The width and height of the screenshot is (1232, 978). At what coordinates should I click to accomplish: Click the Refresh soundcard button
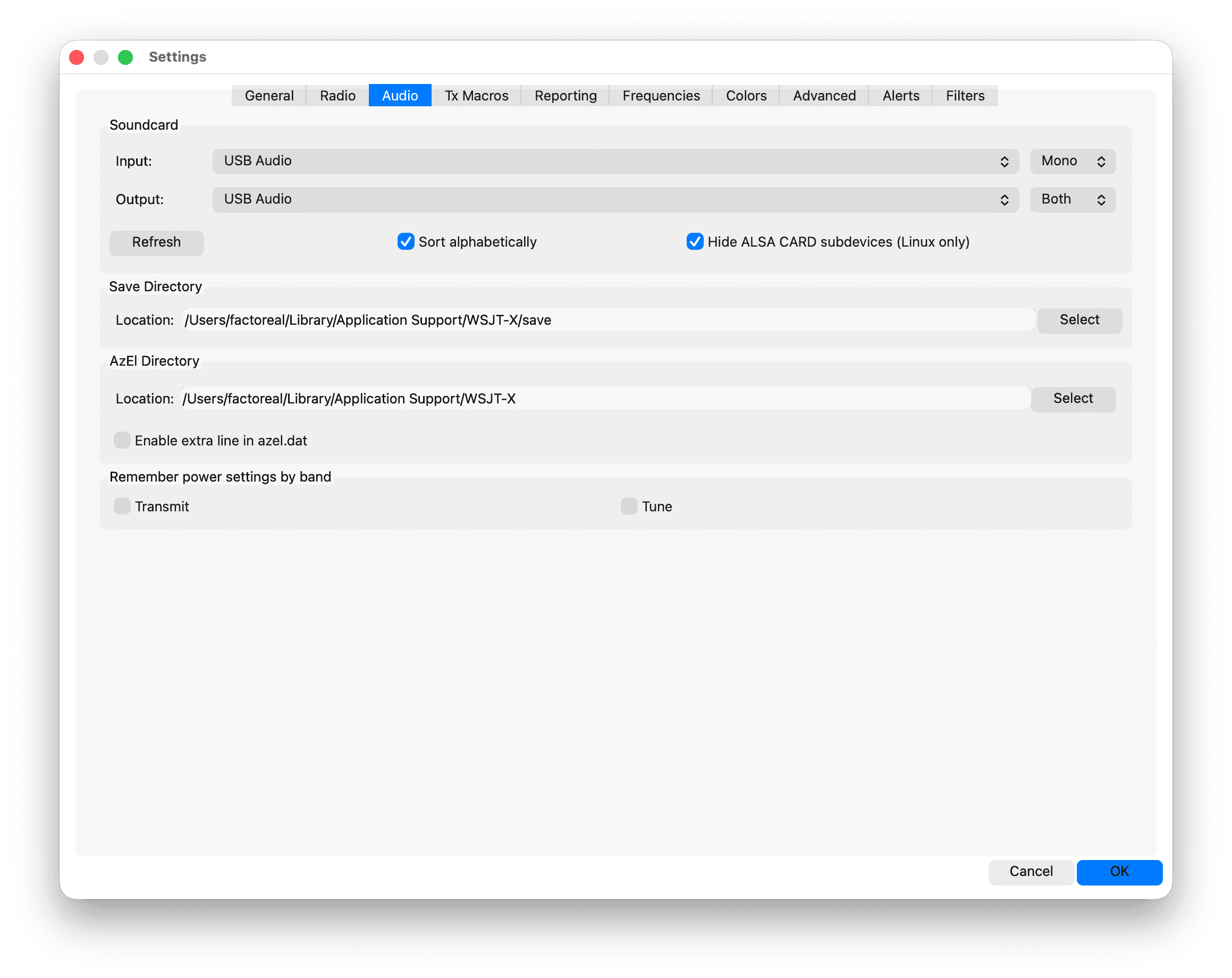(x=156, y=242)
